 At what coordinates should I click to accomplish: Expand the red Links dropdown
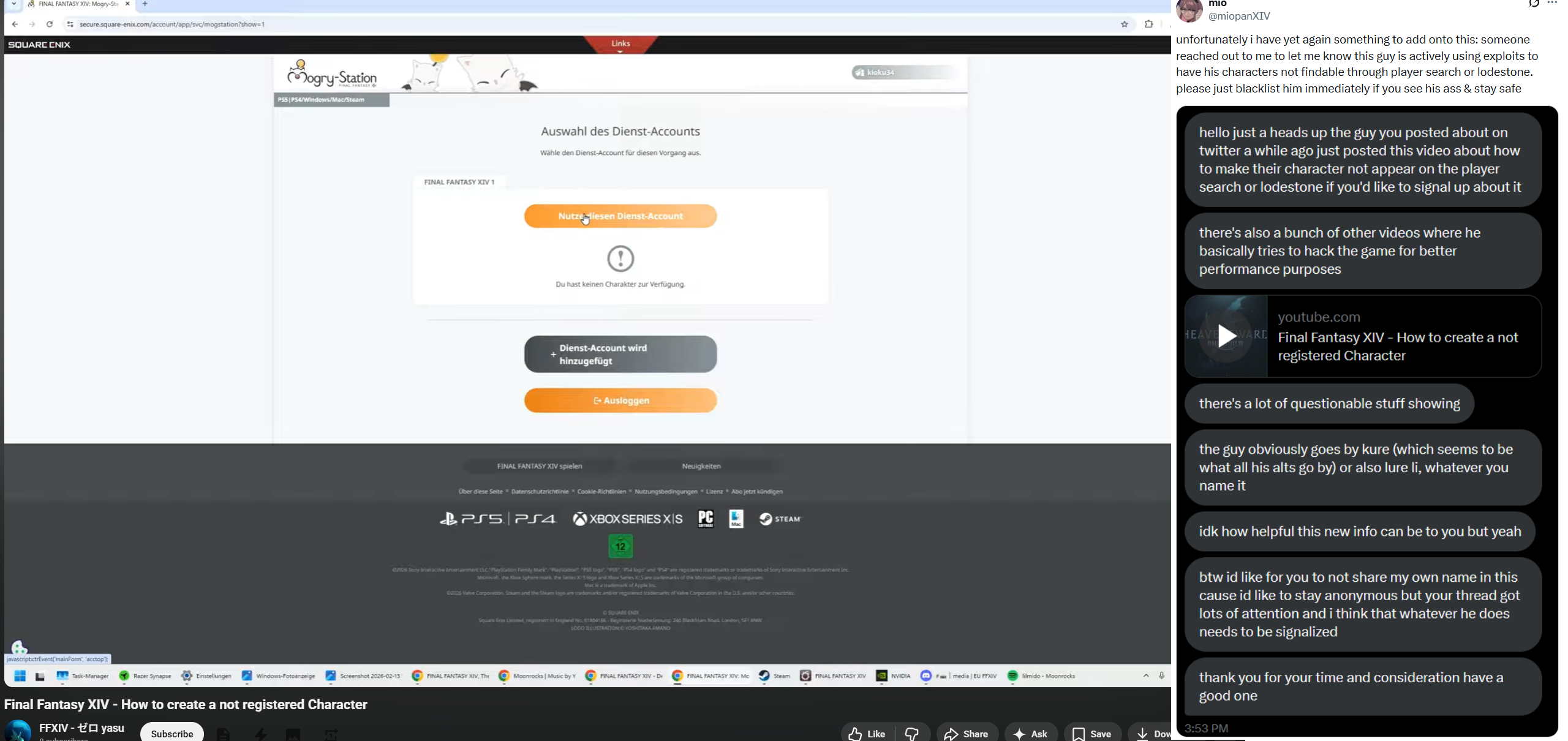click(620, 45)
